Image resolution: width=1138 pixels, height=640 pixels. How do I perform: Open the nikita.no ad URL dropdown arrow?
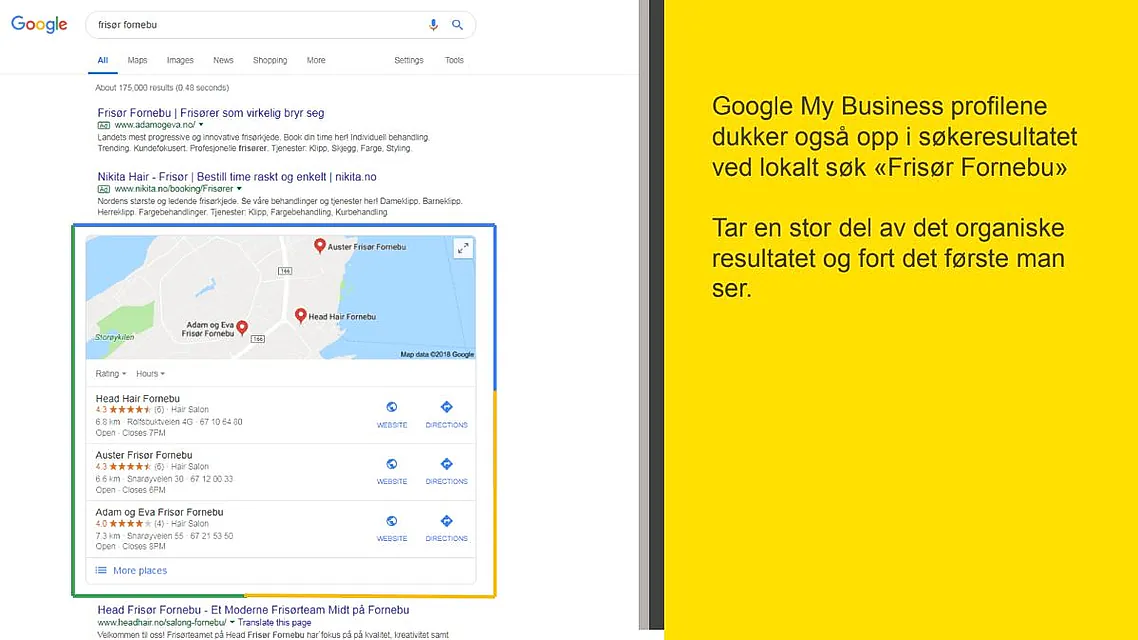tap(239, 189)
